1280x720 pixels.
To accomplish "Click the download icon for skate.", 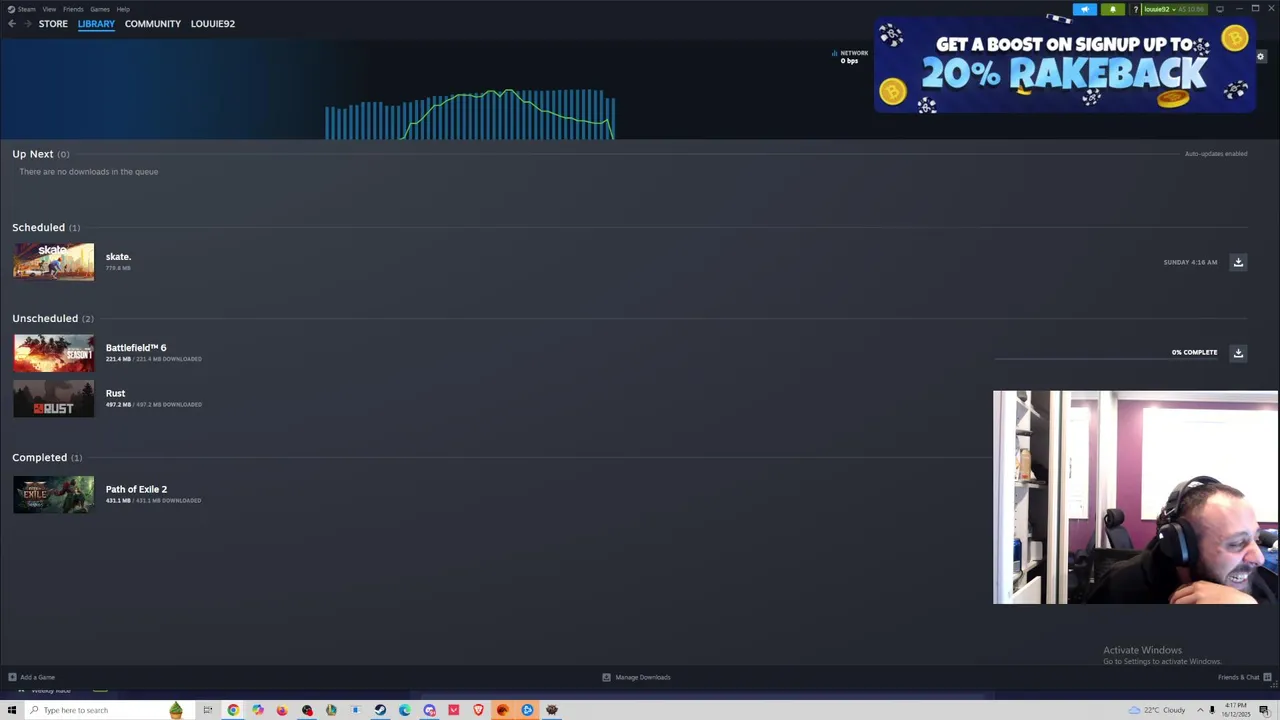I will click(1238, 262).
